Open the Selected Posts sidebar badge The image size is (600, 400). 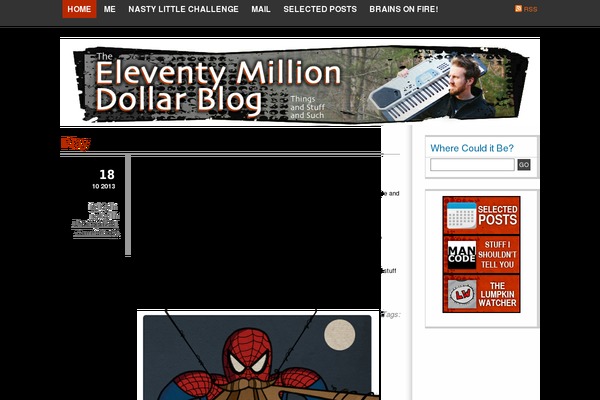click(481, 216)
